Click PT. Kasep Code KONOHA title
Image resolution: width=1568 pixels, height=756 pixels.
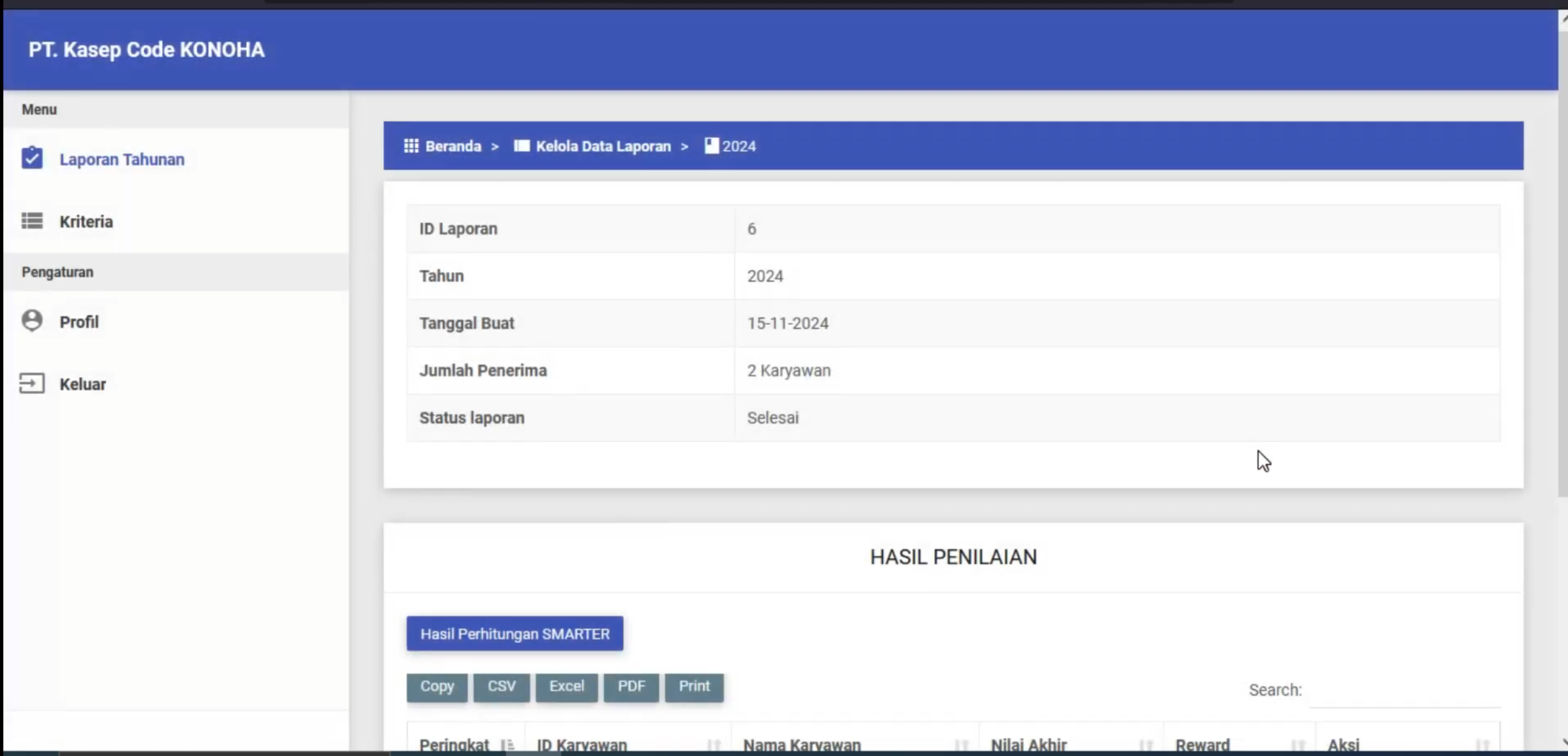[146, 50]
